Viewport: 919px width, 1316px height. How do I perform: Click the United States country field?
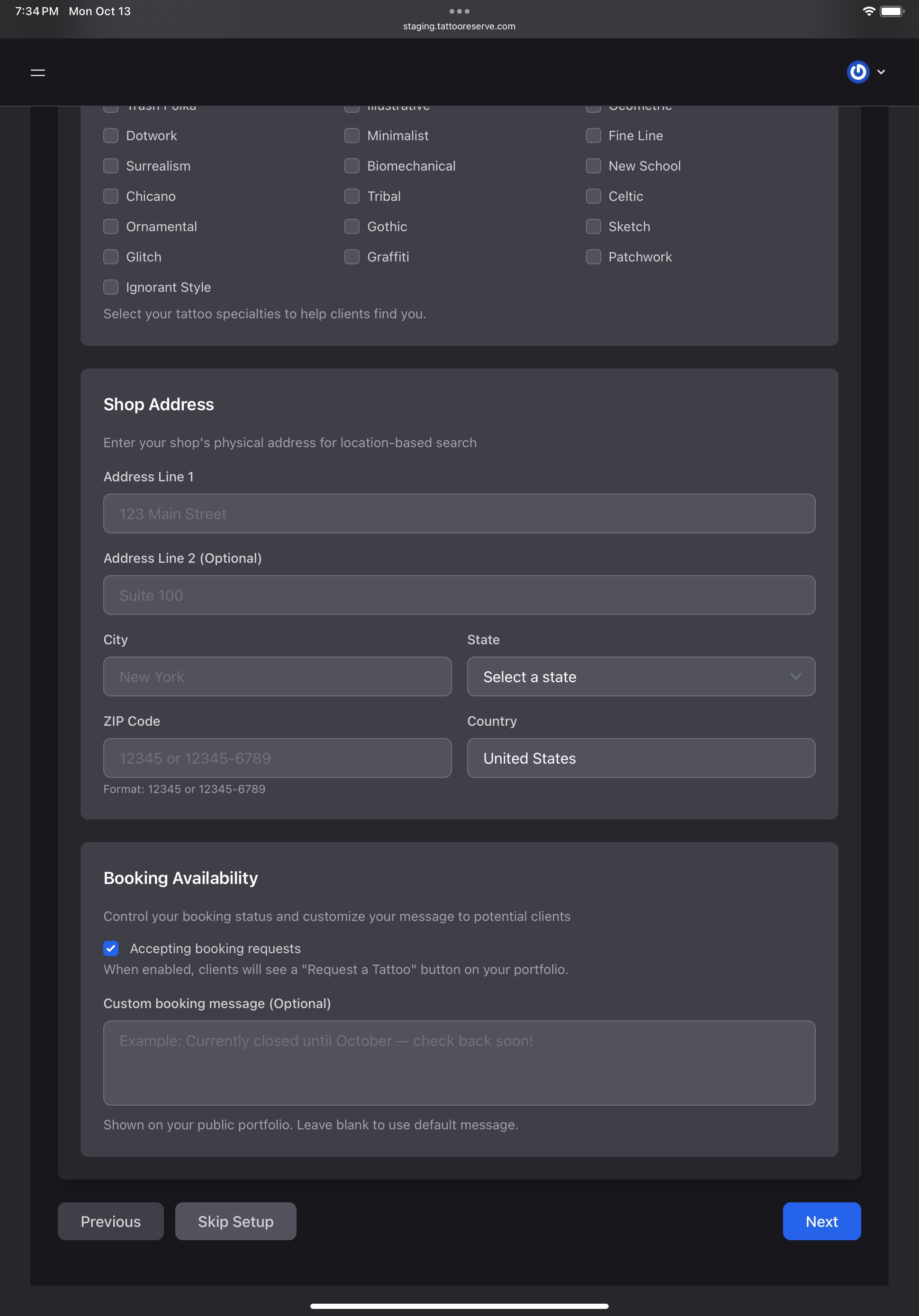641,758
